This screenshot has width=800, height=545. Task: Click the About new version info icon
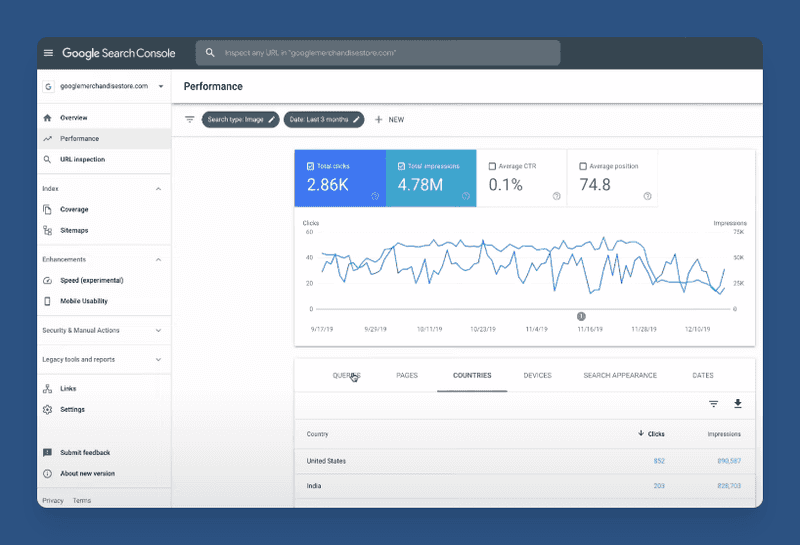click(x=47, y=474)
